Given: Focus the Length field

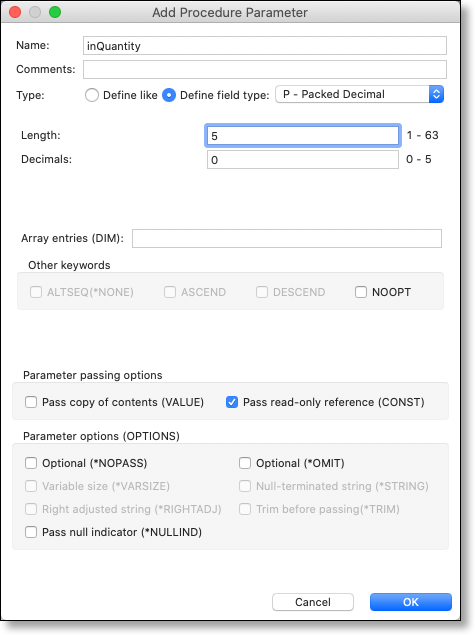Looking at the screenshot, I should (303, 136).
